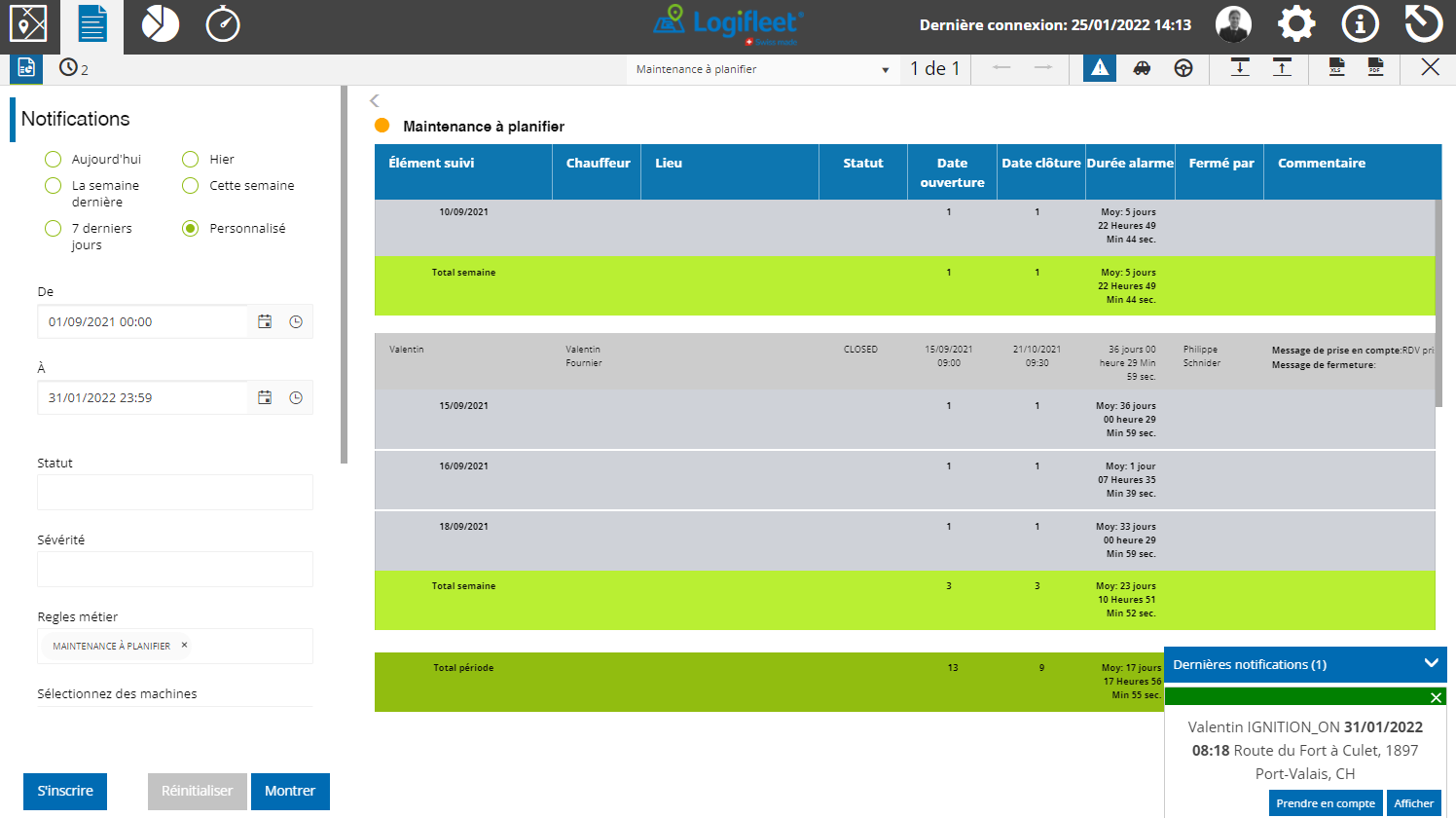Remove the MAINTENANCE À PLANIFIER rule tag
The height and width of the screenshot is (818, 1456).
184,645
